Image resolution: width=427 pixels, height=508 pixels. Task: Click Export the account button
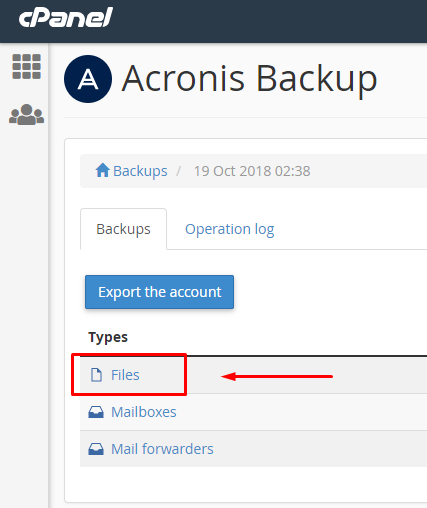(159, 292)
